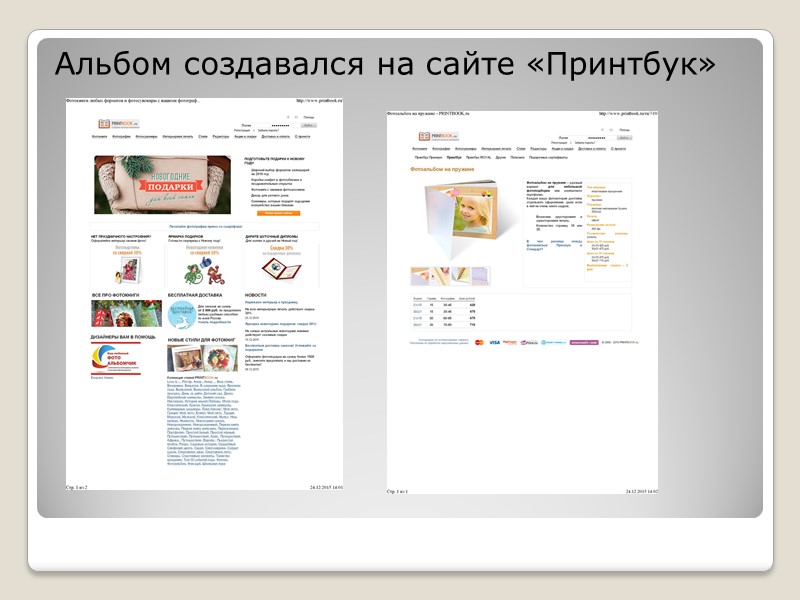Screen dimensions: 800x600
Task: Click the large album photo showing the blonde girl
Action: tap(463, 219)
